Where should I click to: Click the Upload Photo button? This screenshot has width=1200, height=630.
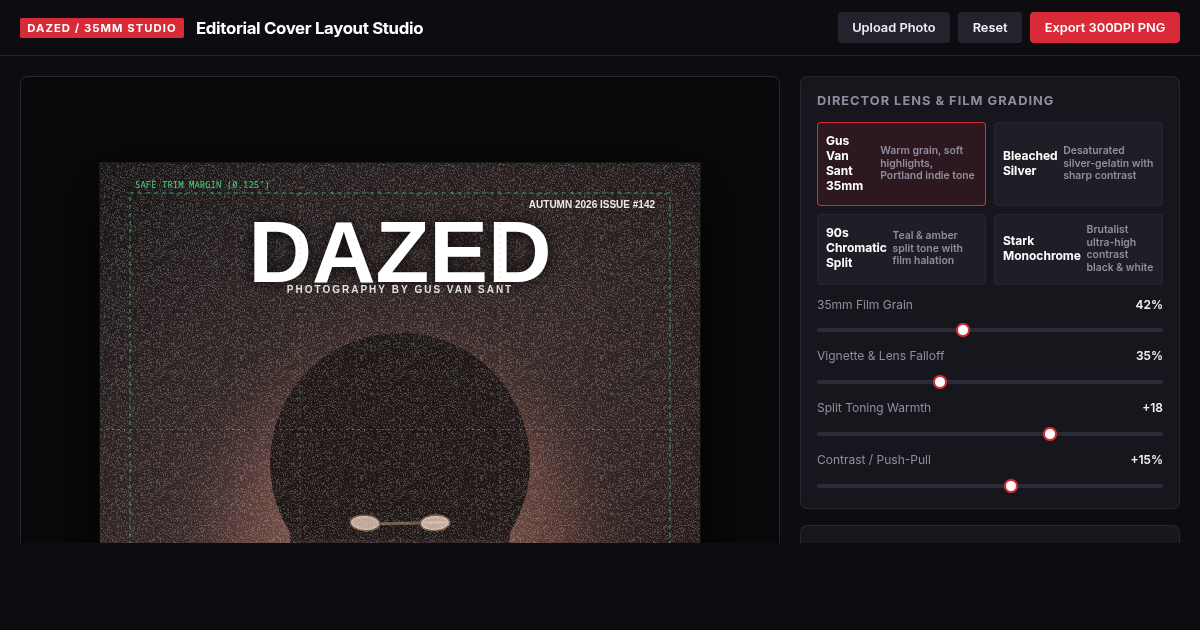tap(893, 28)
